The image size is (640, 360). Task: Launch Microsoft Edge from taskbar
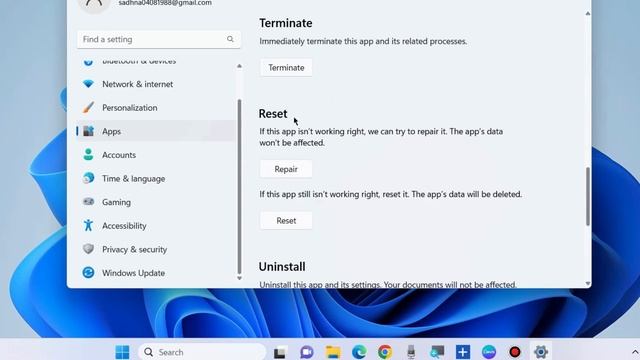pos(359,352)
